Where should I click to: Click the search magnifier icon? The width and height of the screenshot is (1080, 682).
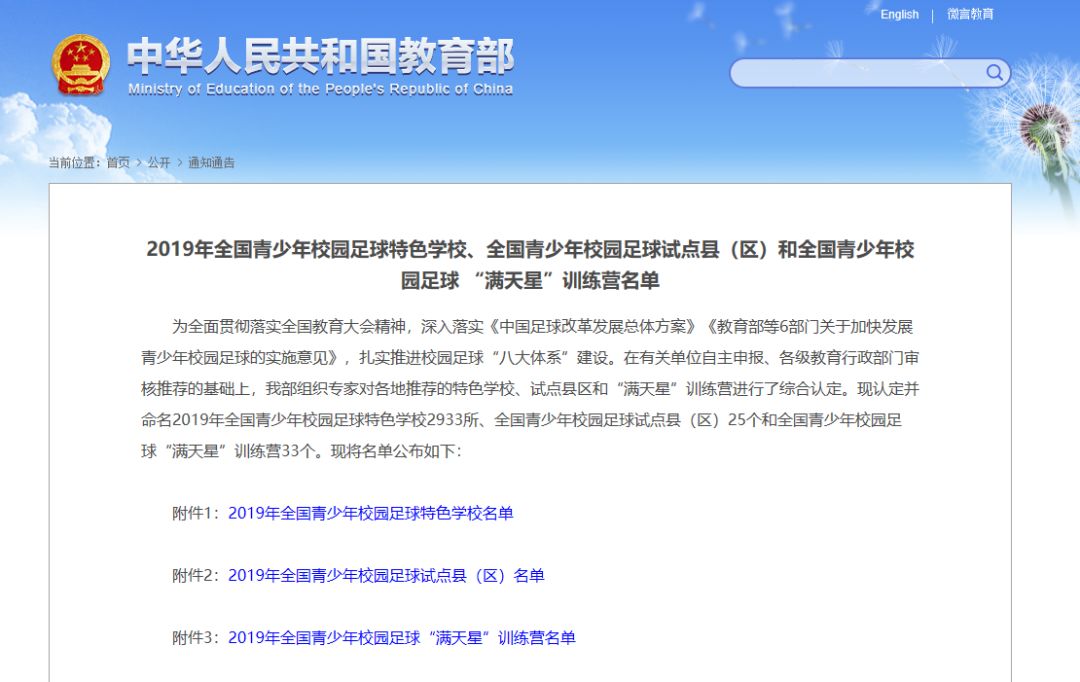click(x=994, y=72)
